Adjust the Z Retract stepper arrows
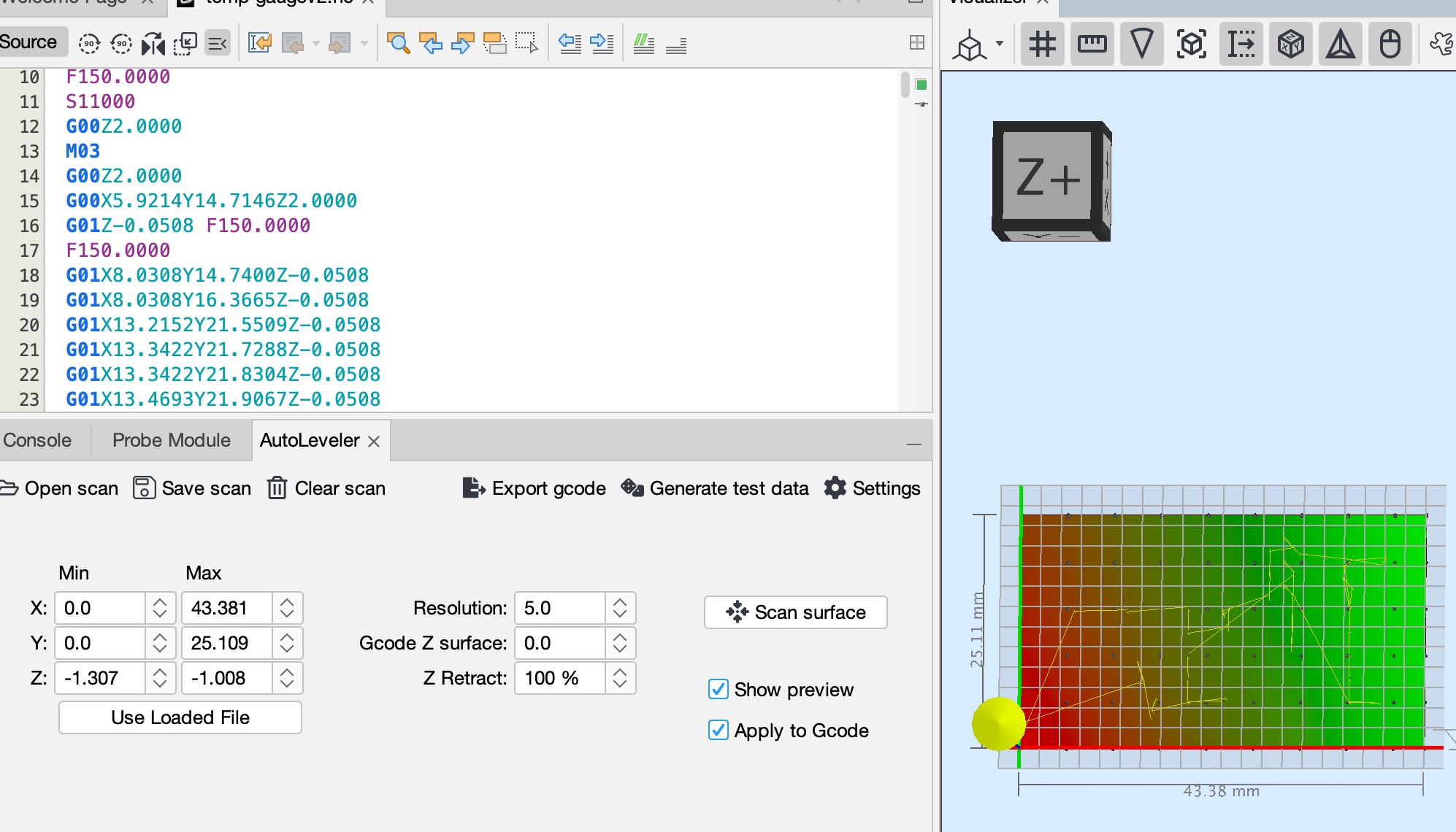The image size is (1456, 832). [620, 678]
